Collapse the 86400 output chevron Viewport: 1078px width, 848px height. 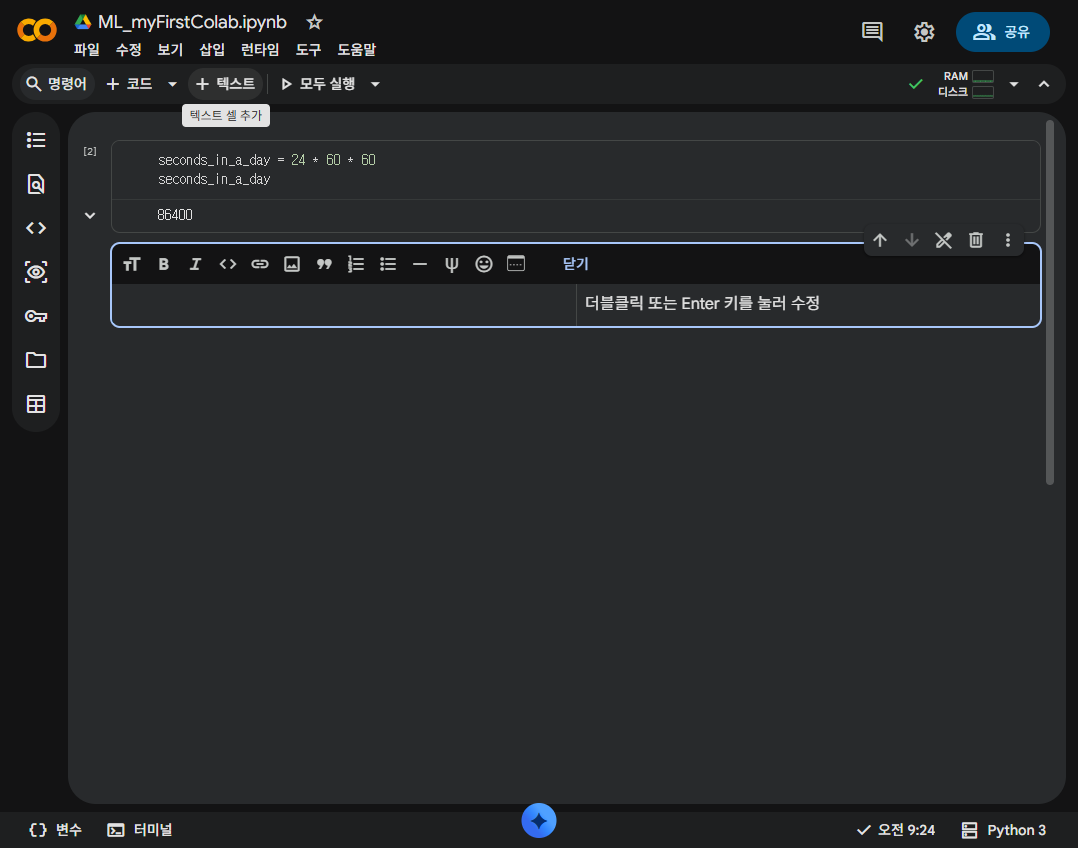[x=90, y=215]
